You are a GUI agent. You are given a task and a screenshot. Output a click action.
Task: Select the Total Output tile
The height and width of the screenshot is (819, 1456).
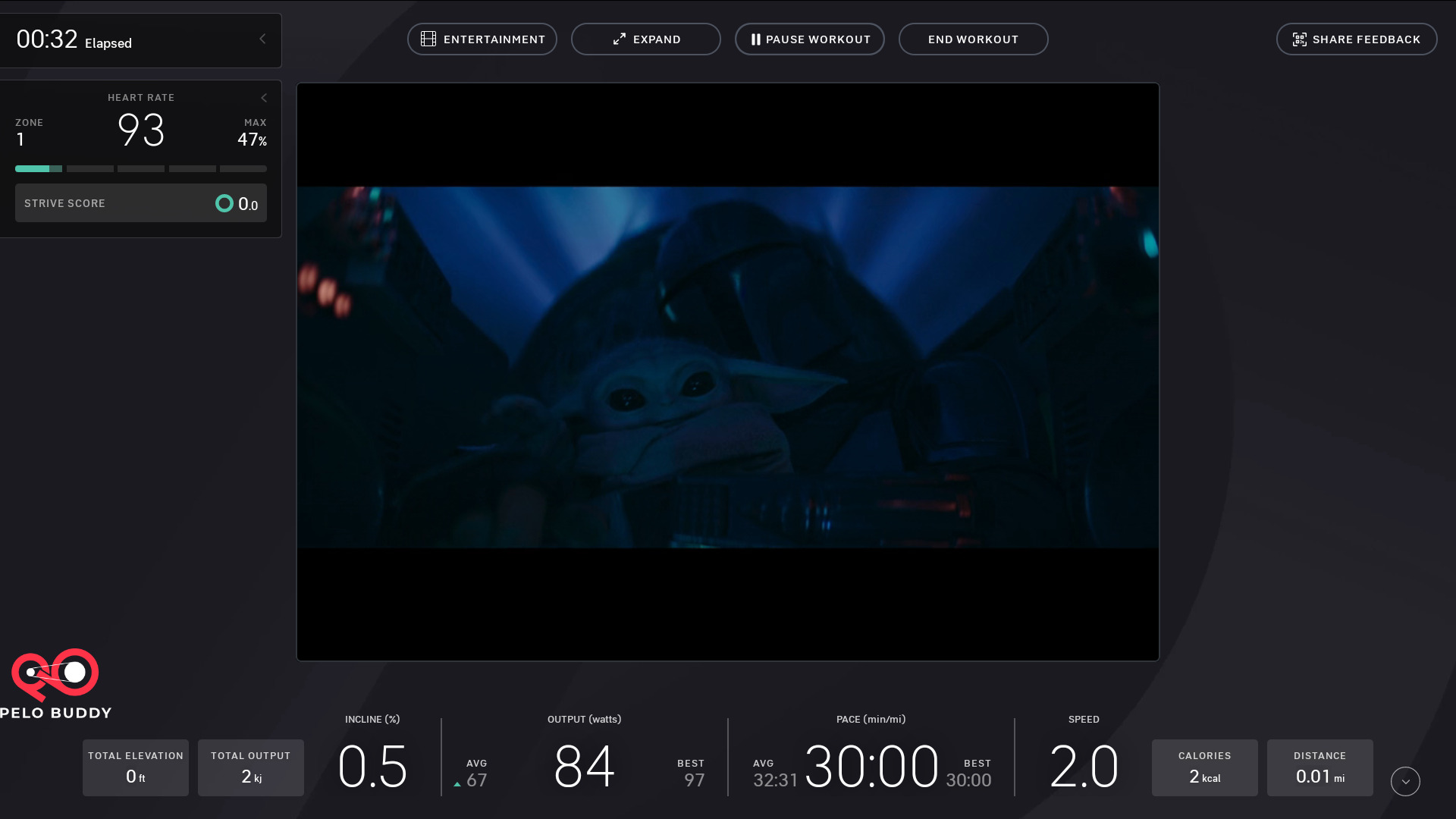tap(251, 767)
